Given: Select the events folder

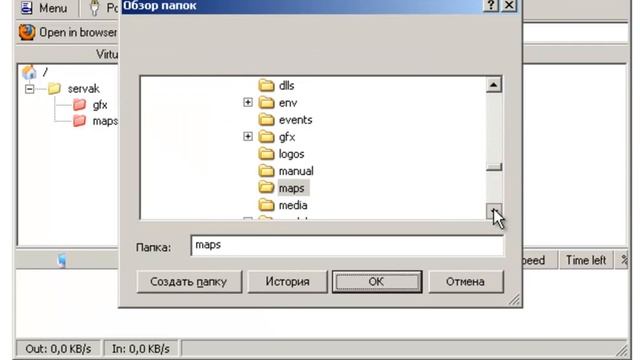Looking at the screenshot, I should coord(286,120).
